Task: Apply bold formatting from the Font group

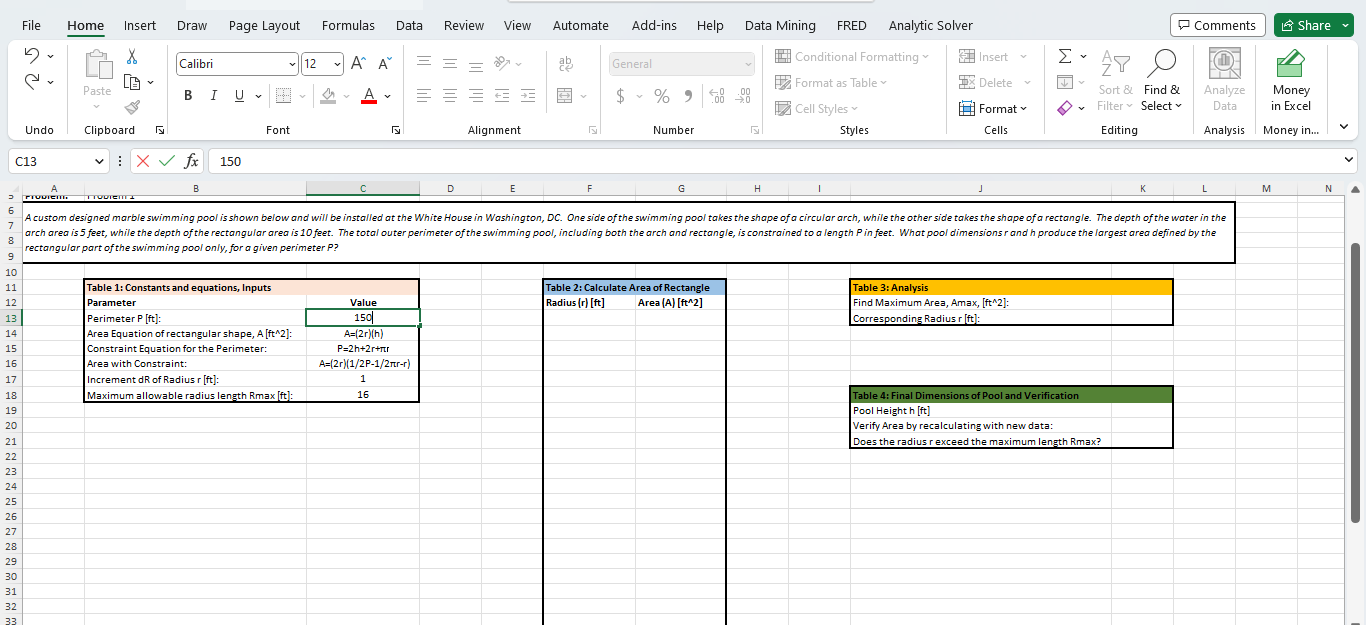Action: coord(187,95)
